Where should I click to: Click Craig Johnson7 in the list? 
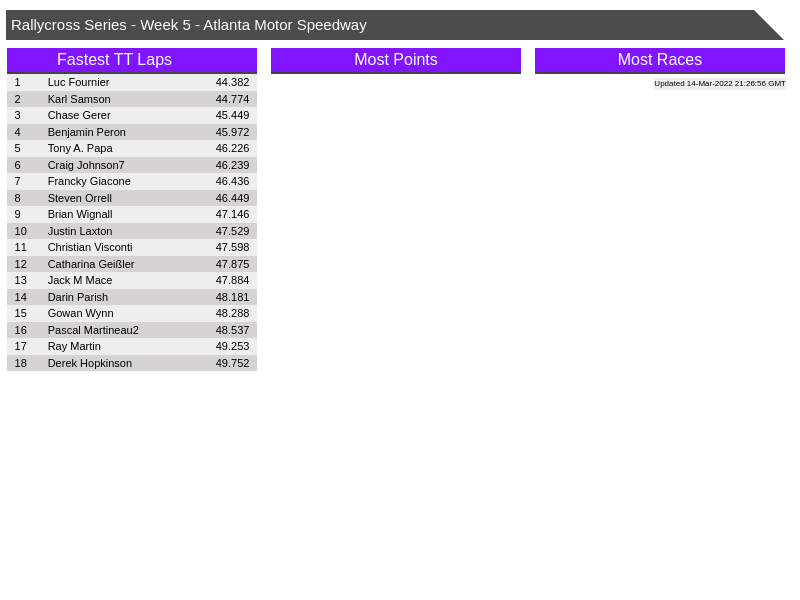pyautogui.click(x=86, y=165)
